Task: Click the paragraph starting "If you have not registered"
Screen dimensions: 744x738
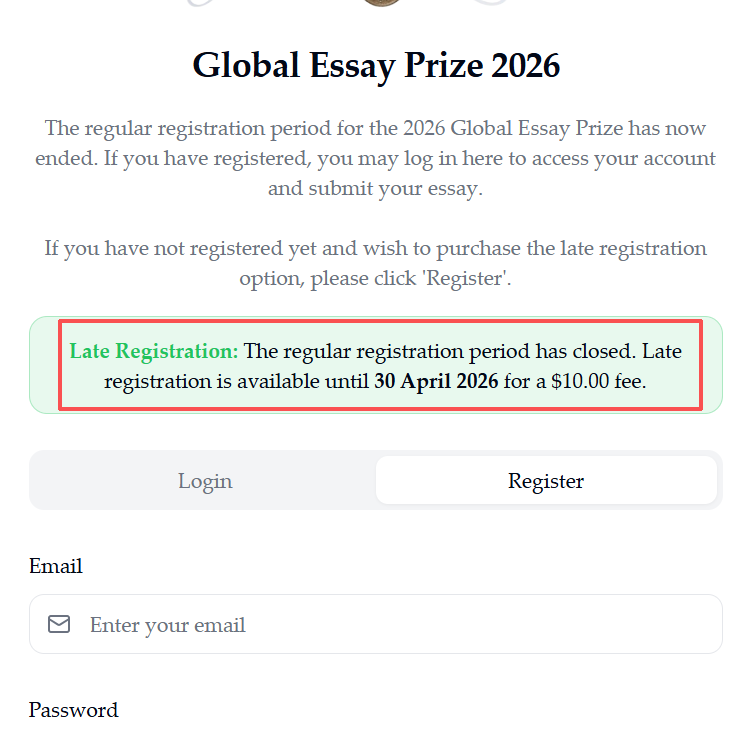Action: pyautogui.click(x=375, y=263)
